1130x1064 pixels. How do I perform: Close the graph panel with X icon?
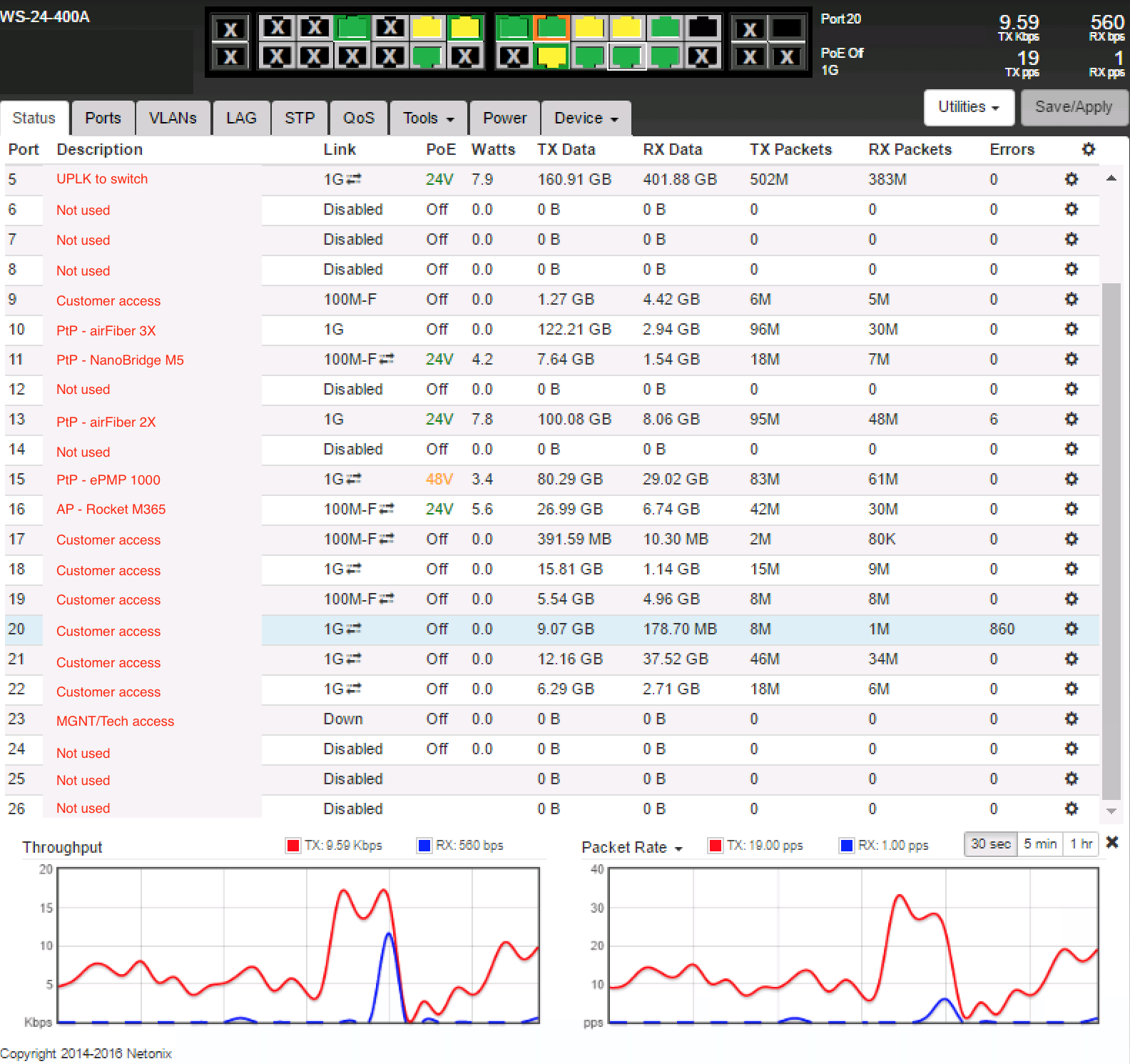tap(1111, 843)
